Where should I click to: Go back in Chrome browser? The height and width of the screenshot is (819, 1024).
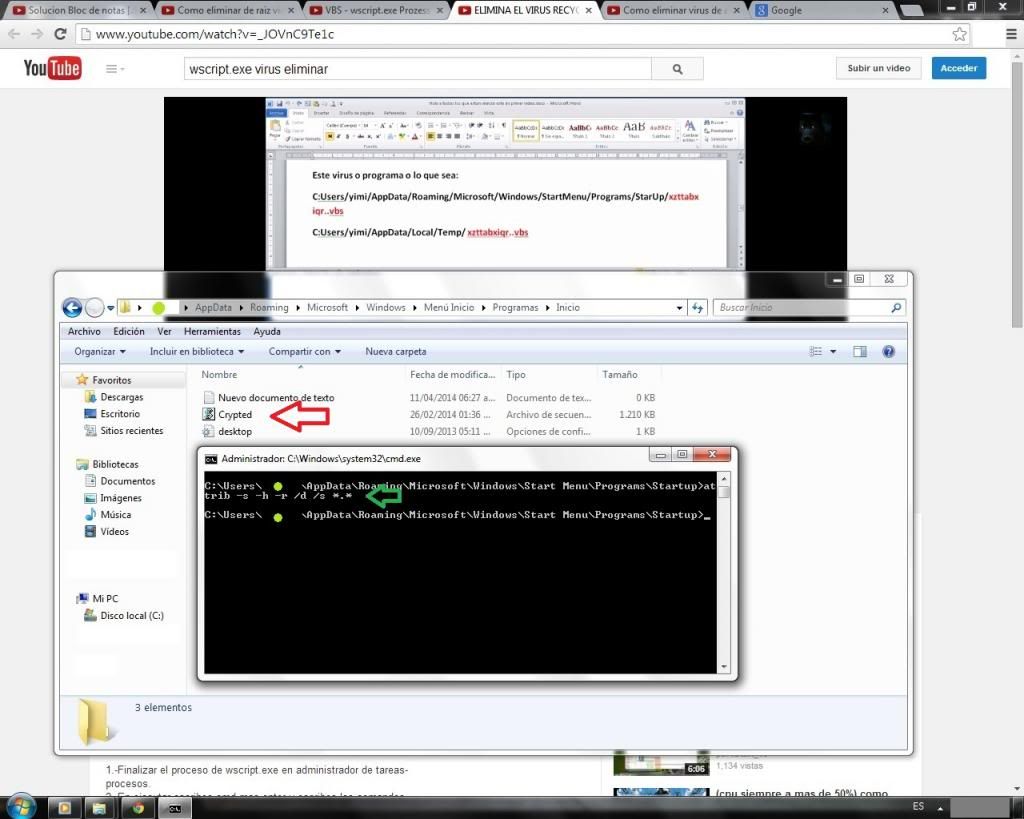(14, 34)
